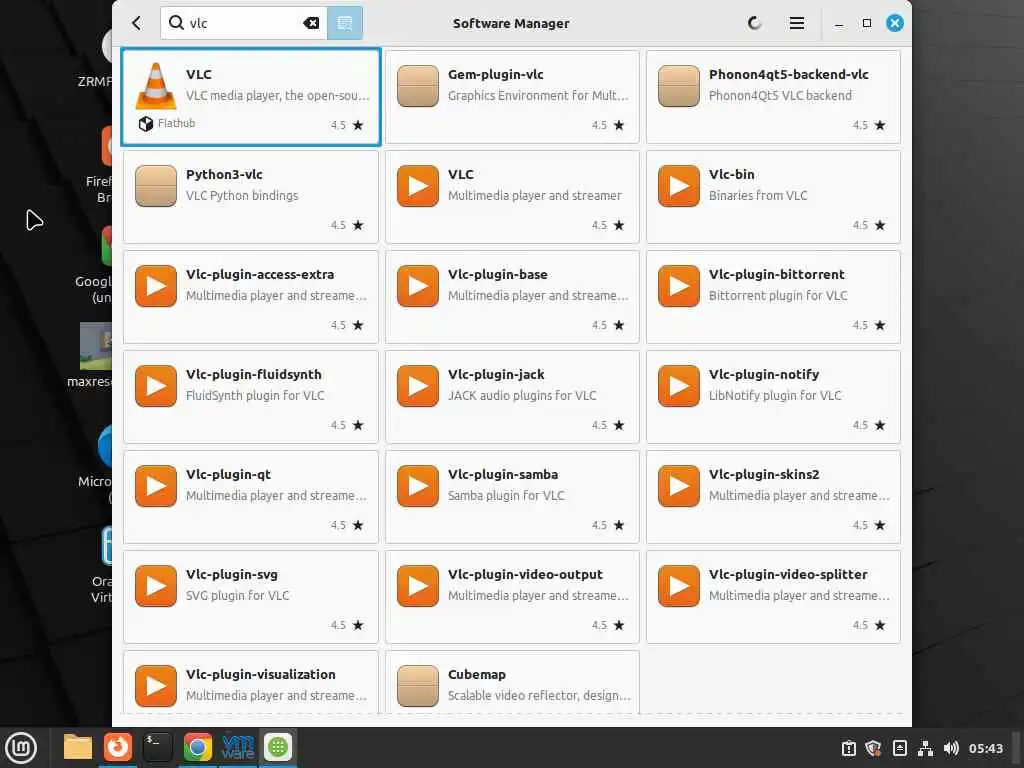This screenshot has height=768, width=1024.
Task: Open network connections tray icon
Action: (x=925, y=748)
